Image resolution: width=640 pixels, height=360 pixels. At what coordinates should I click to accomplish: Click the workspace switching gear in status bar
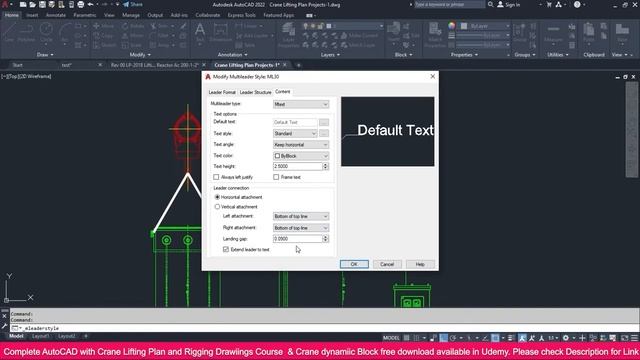565,338
